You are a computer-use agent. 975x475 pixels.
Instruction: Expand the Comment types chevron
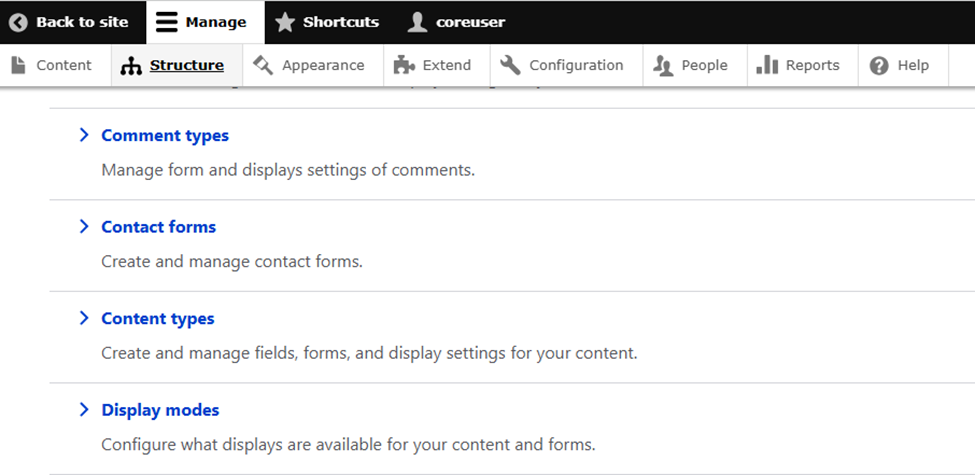pos(84,135)
